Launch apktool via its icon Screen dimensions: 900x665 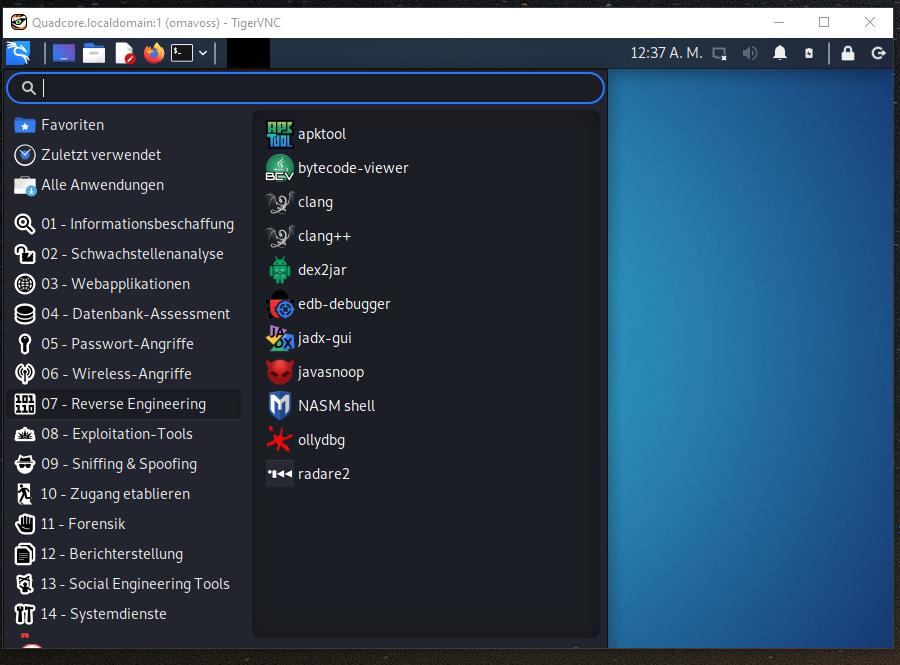280,134
